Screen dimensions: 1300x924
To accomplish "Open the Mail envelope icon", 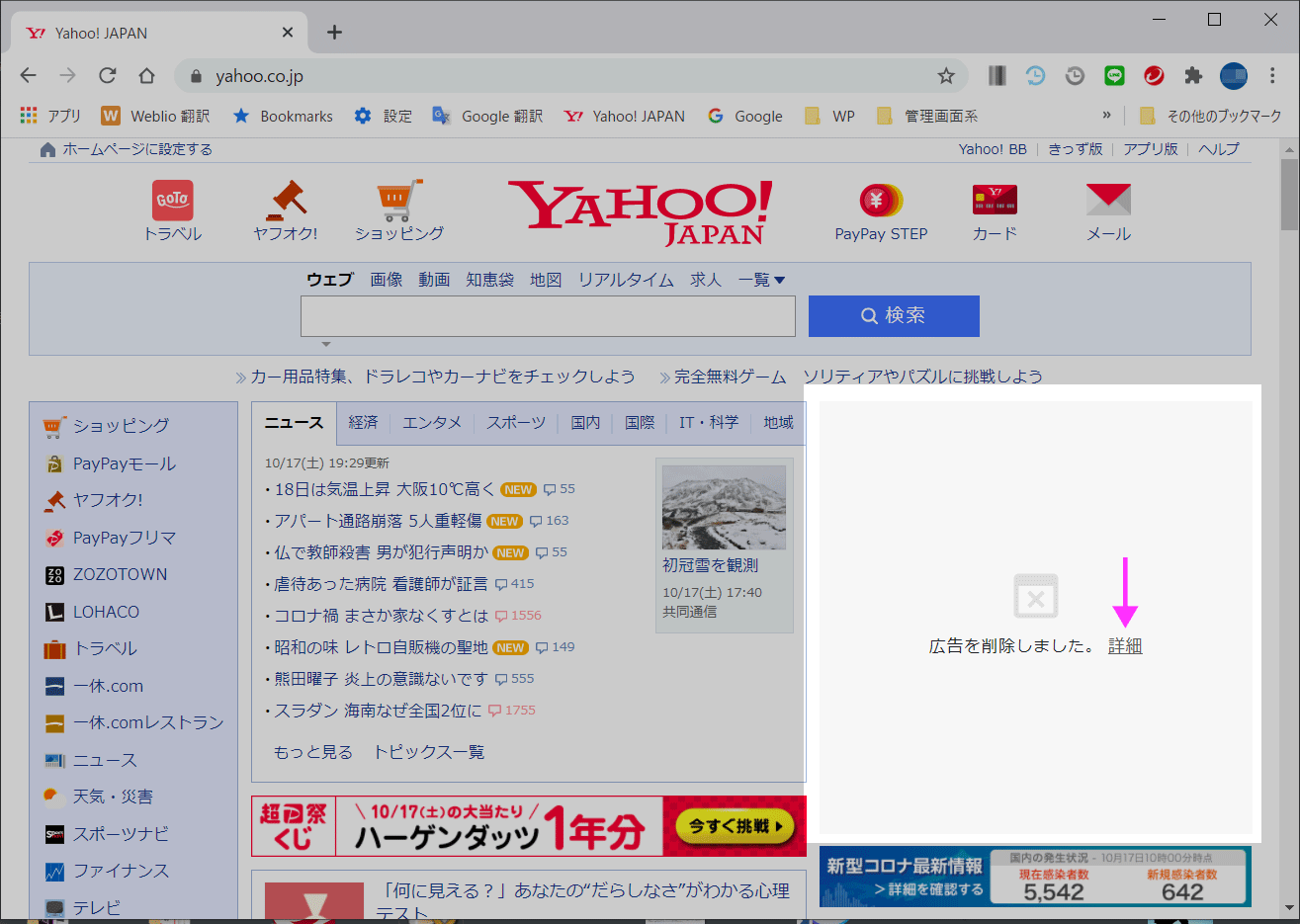I will (1108, 200).
